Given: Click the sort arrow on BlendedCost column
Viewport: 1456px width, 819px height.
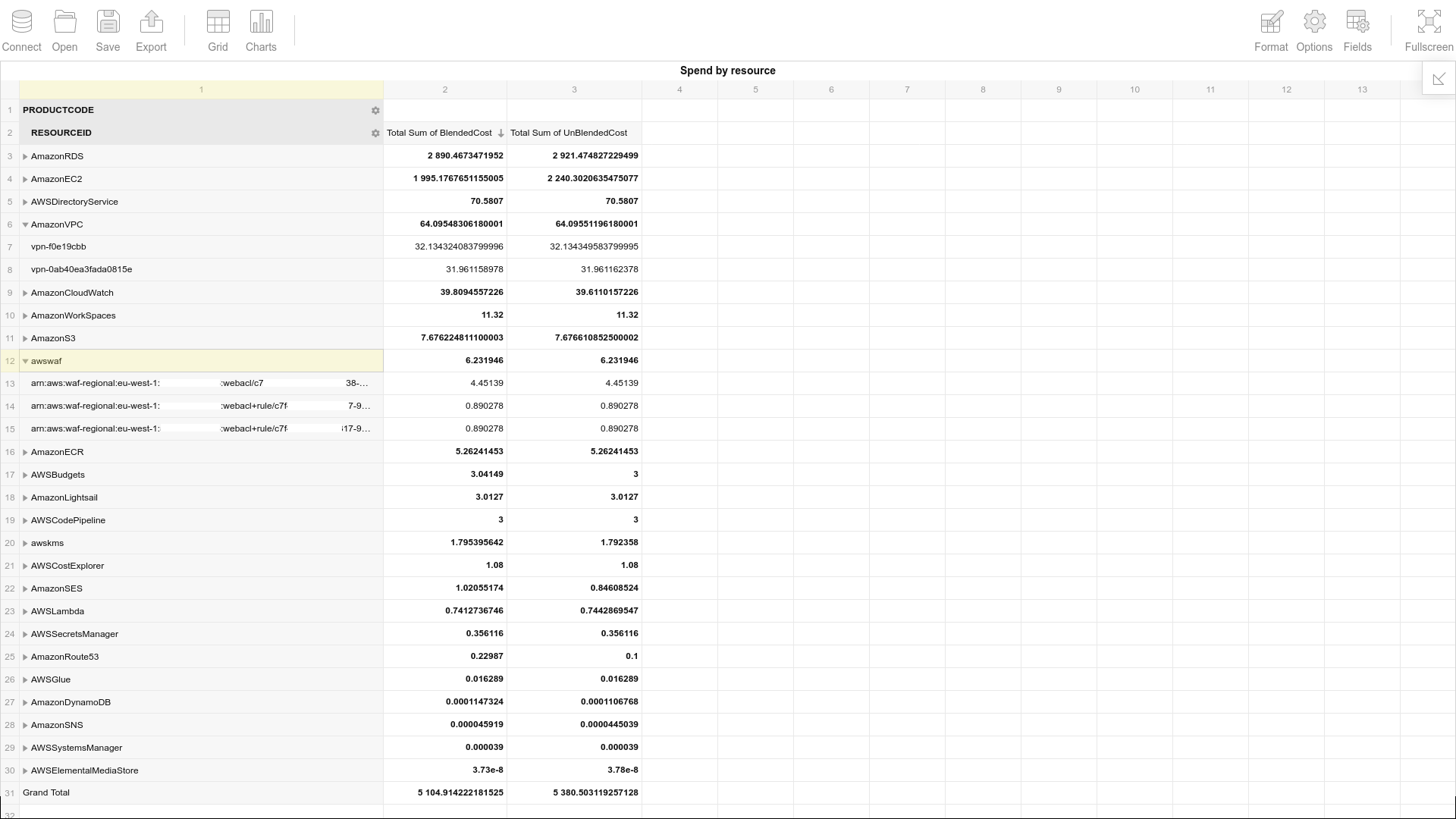Looking at the screenshot, I should (x=500, y=133).
